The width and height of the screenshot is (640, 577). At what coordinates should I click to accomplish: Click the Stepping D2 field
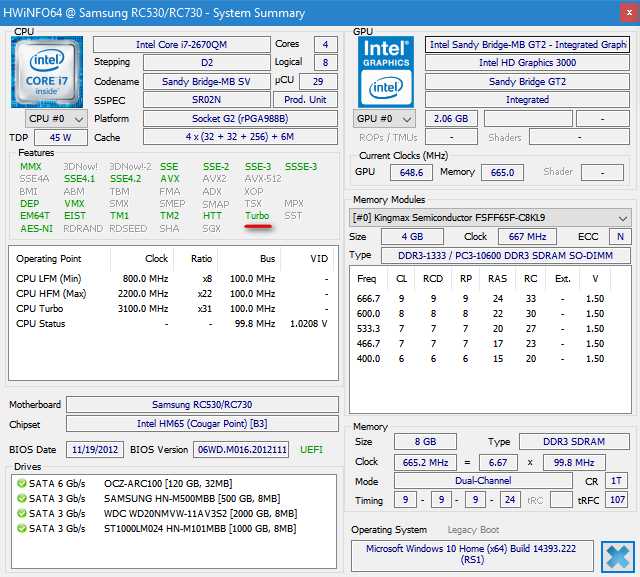[207, 63]
